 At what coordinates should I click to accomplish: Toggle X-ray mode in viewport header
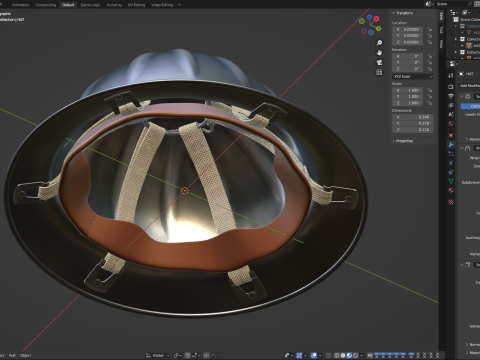(x=328, y=355)
